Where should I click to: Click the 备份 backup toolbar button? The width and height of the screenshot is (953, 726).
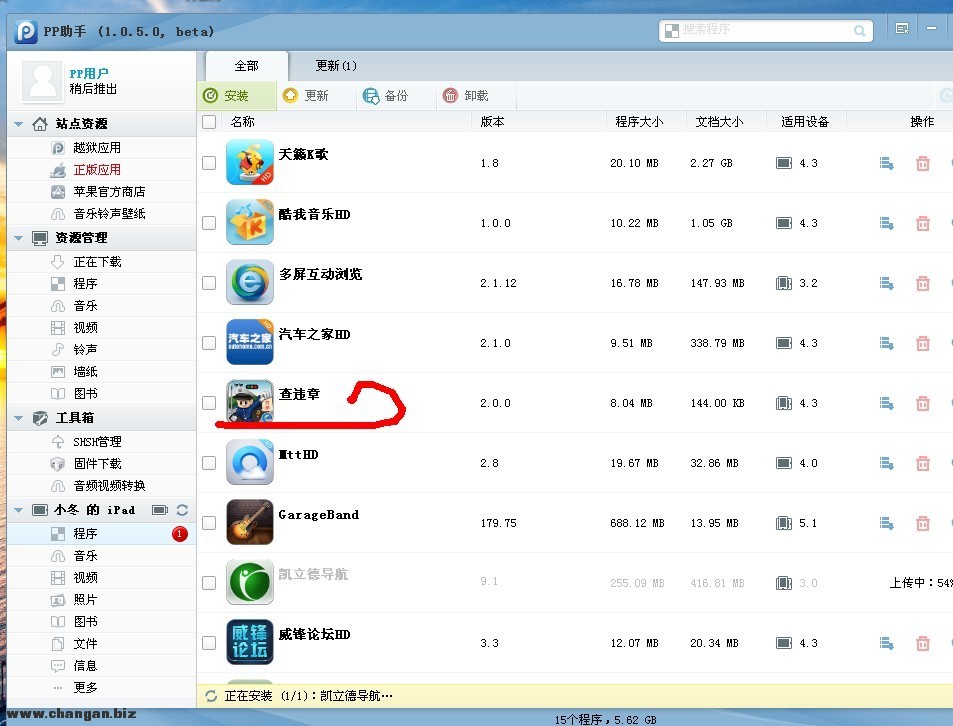coord(386,96)
